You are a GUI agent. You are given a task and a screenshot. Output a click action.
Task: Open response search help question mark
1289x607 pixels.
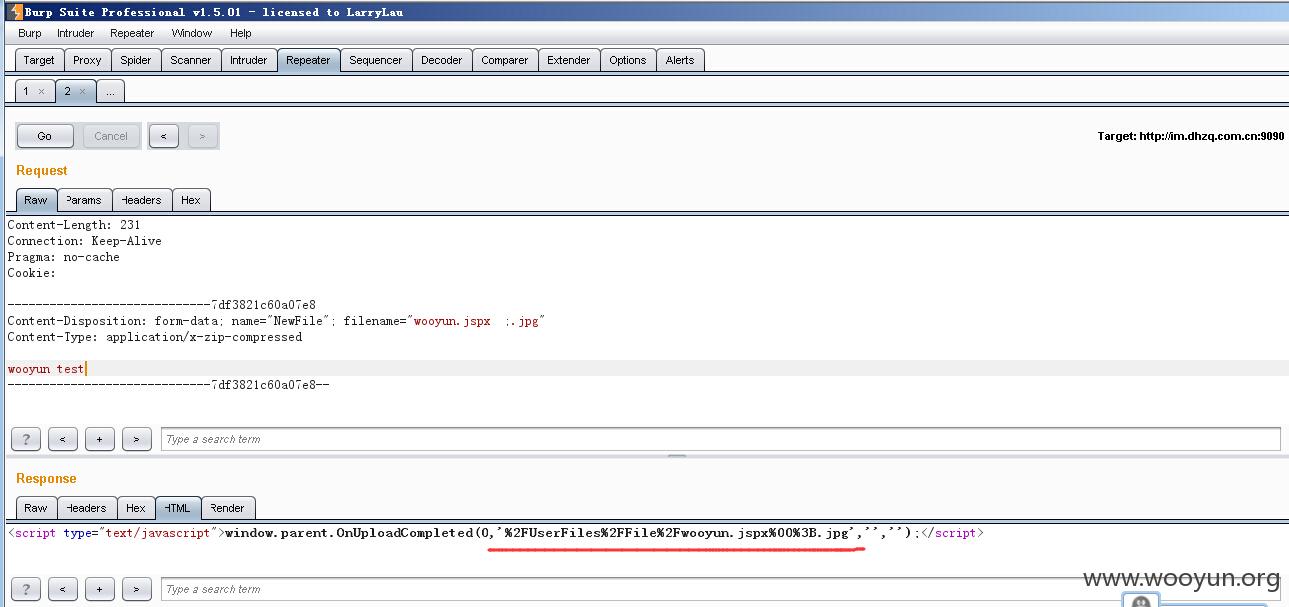coord(25,589)
